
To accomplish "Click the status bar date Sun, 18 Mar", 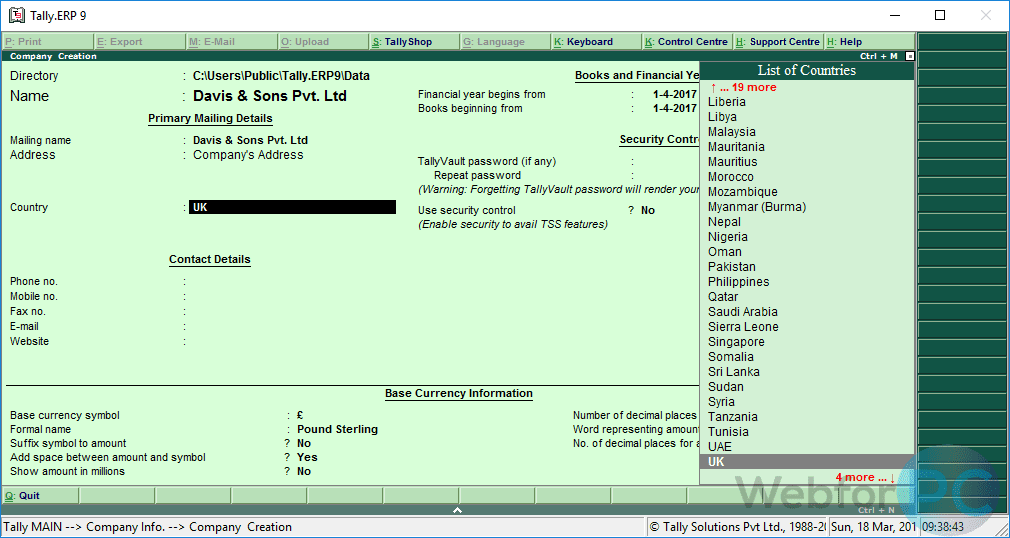I will point(875,527).
